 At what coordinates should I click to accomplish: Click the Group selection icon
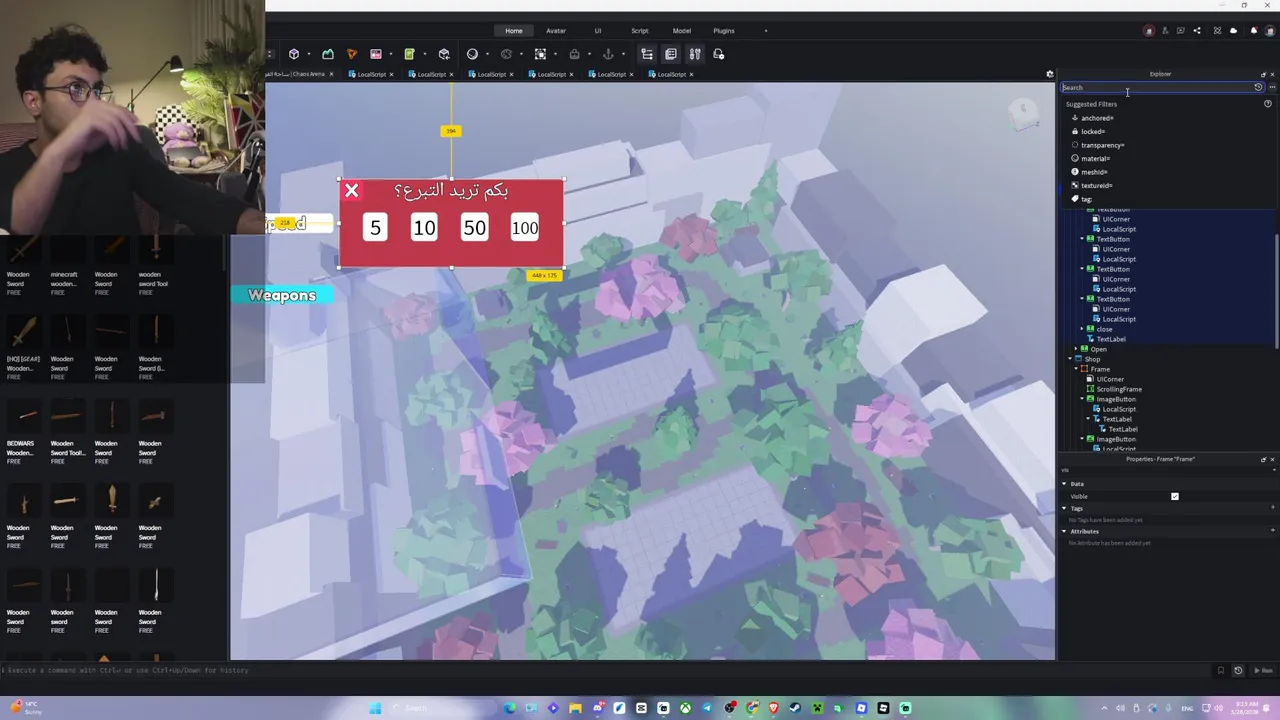point(540,54)
